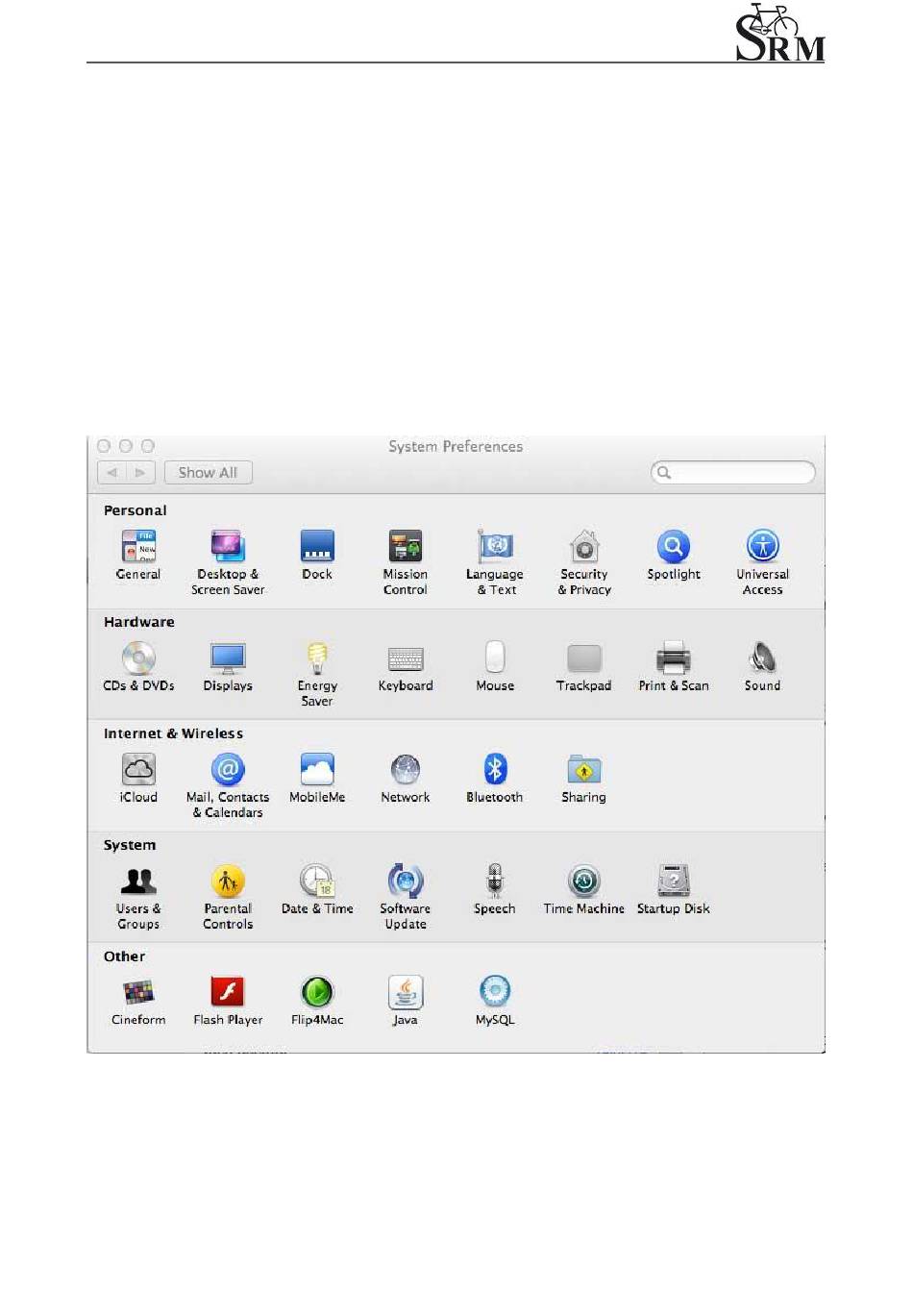Click the System Preferences search field

tap(733, 473)
